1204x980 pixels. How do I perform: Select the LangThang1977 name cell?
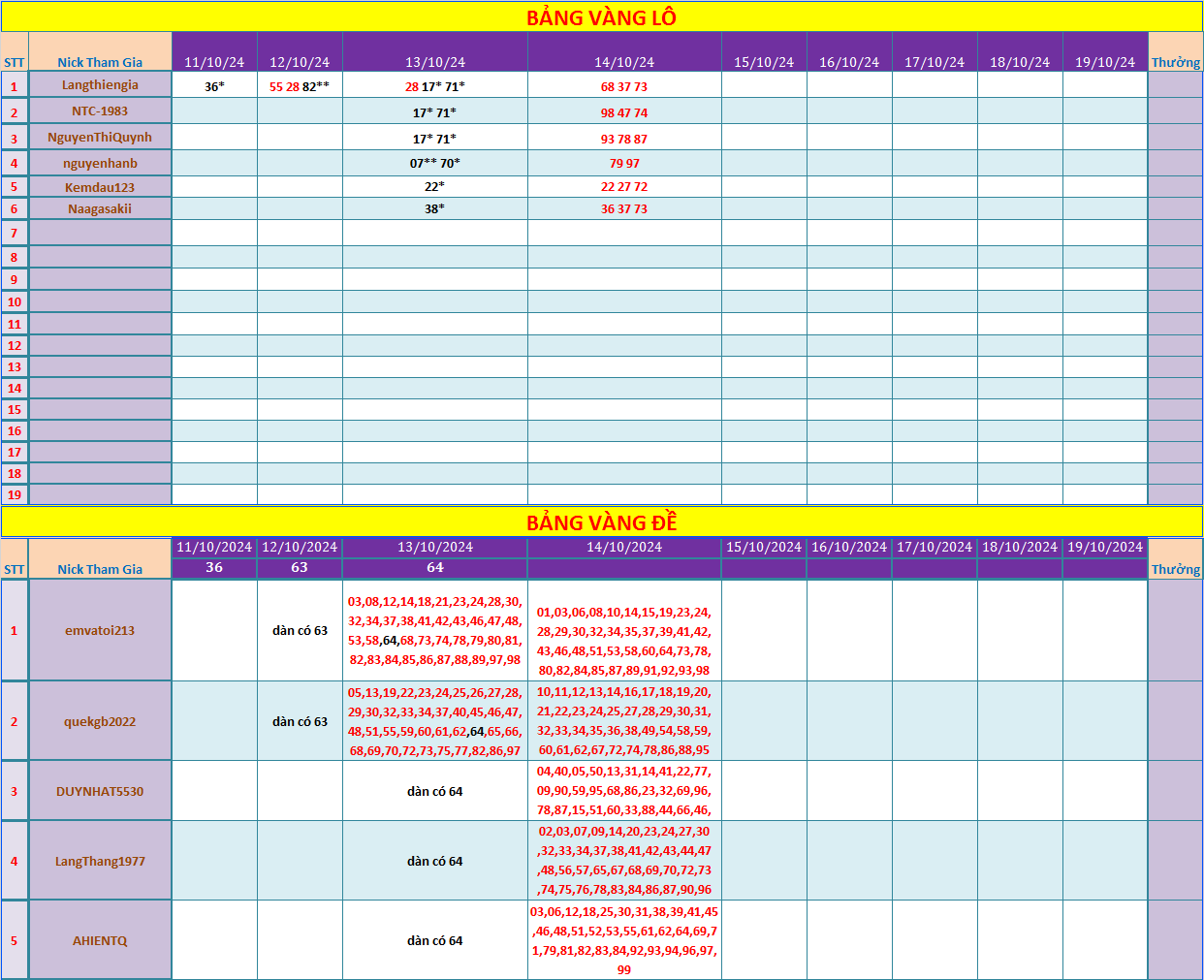coord(100,861)
